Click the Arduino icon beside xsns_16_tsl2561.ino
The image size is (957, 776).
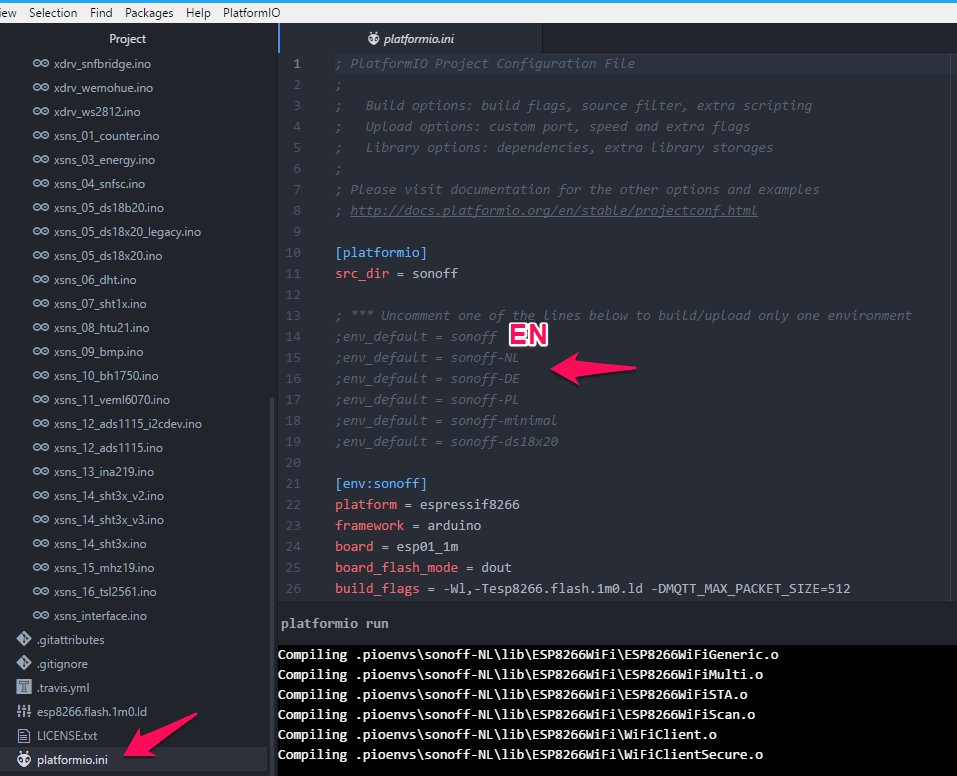coord(41,592)
